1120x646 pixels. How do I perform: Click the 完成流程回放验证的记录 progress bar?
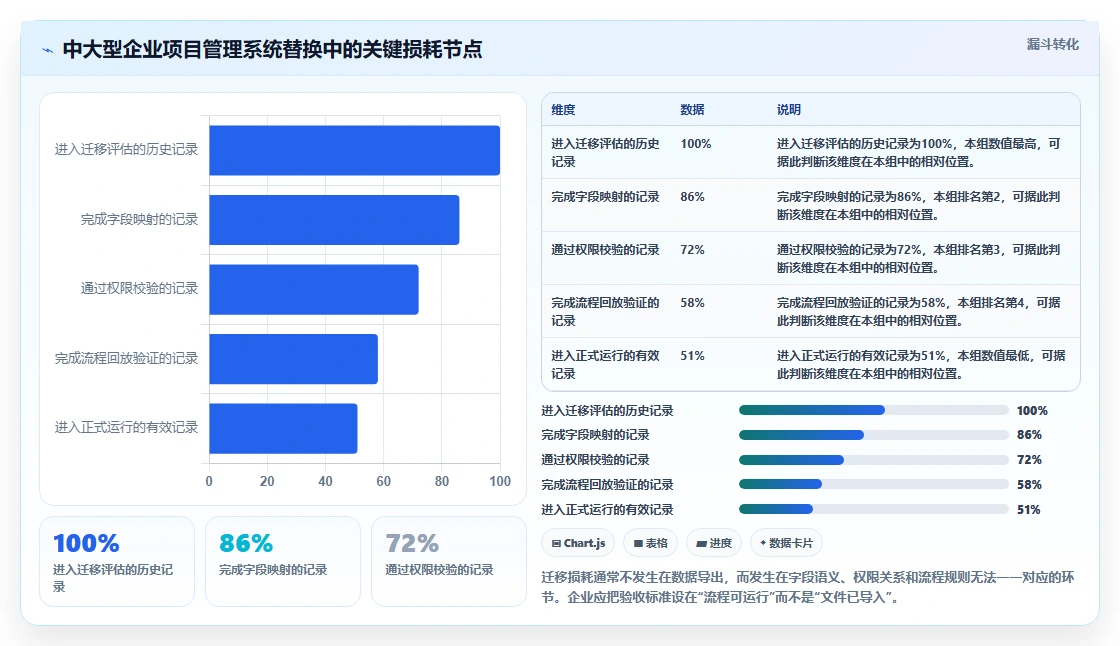tap(874, 484)
